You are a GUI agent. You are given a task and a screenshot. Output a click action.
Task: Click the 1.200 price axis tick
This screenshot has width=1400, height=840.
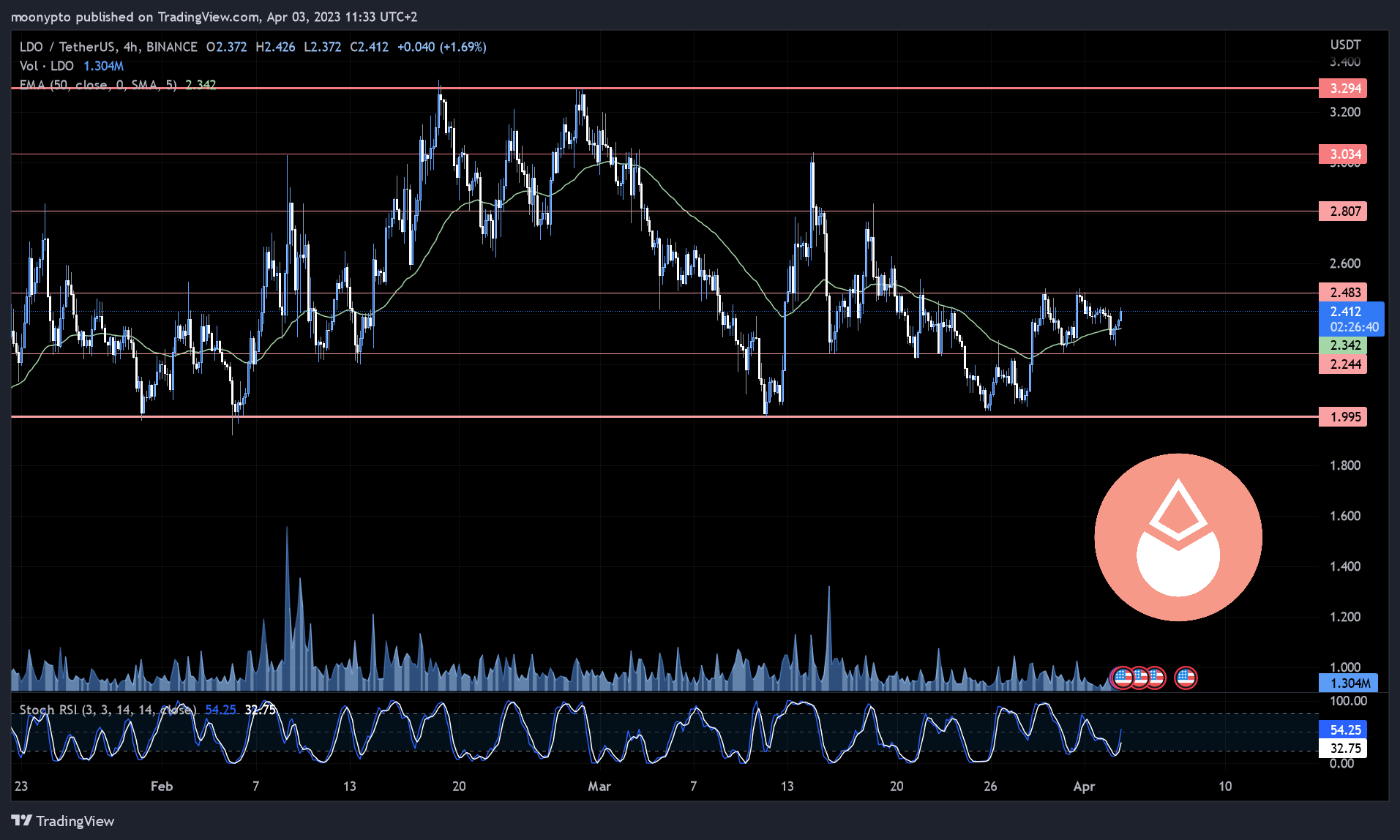click(x=1345, y=617)
